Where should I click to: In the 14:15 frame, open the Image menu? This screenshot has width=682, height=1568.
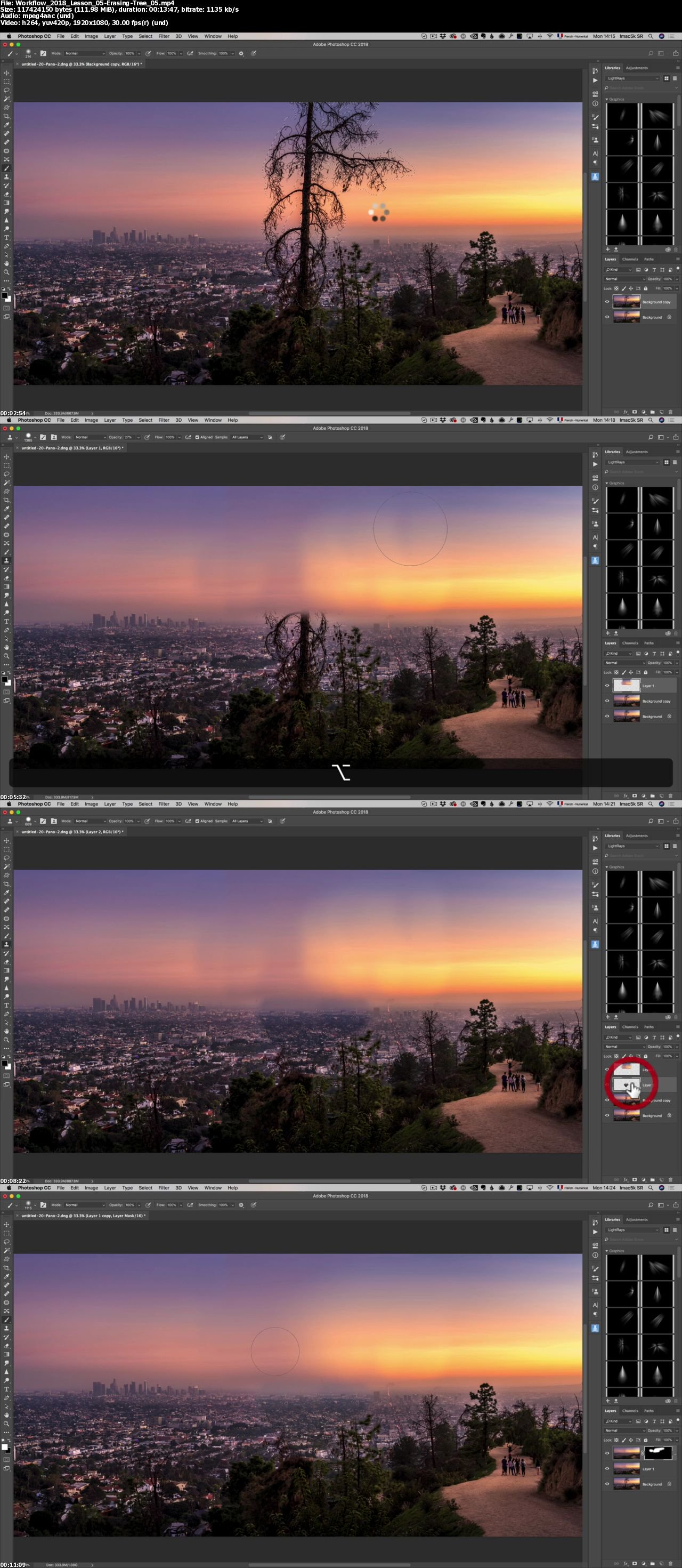click(x=91, y=37)
